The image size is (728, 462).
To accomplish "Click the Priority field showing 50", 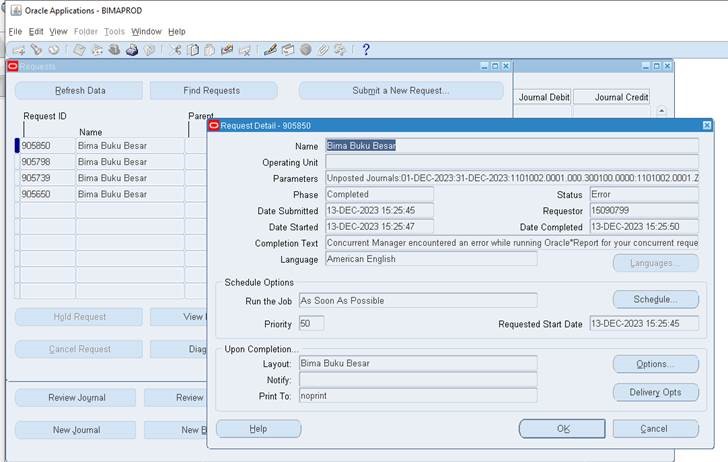I will (x=312, y=323).
